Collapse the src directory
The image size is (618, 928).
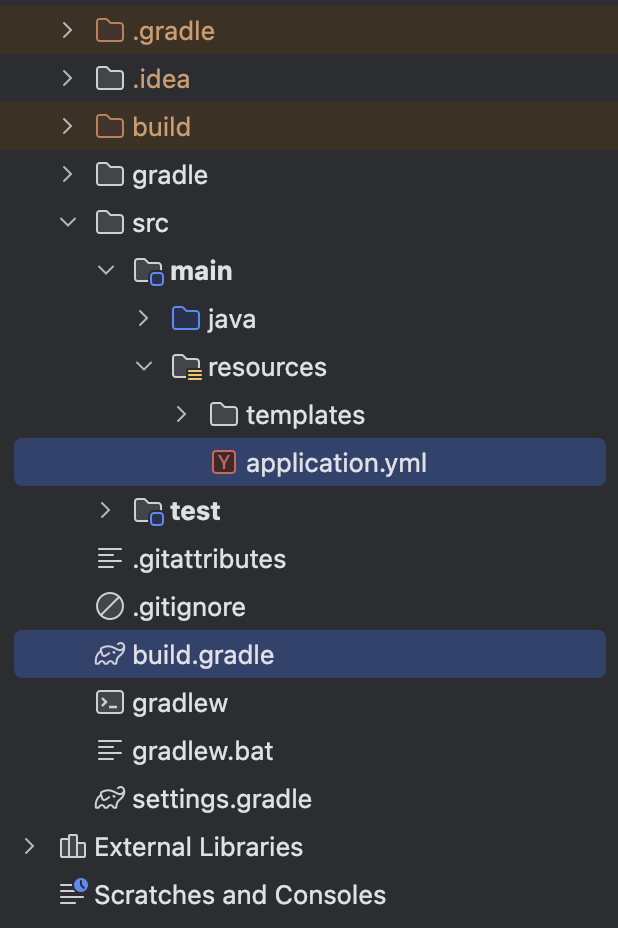click(67, 223)
